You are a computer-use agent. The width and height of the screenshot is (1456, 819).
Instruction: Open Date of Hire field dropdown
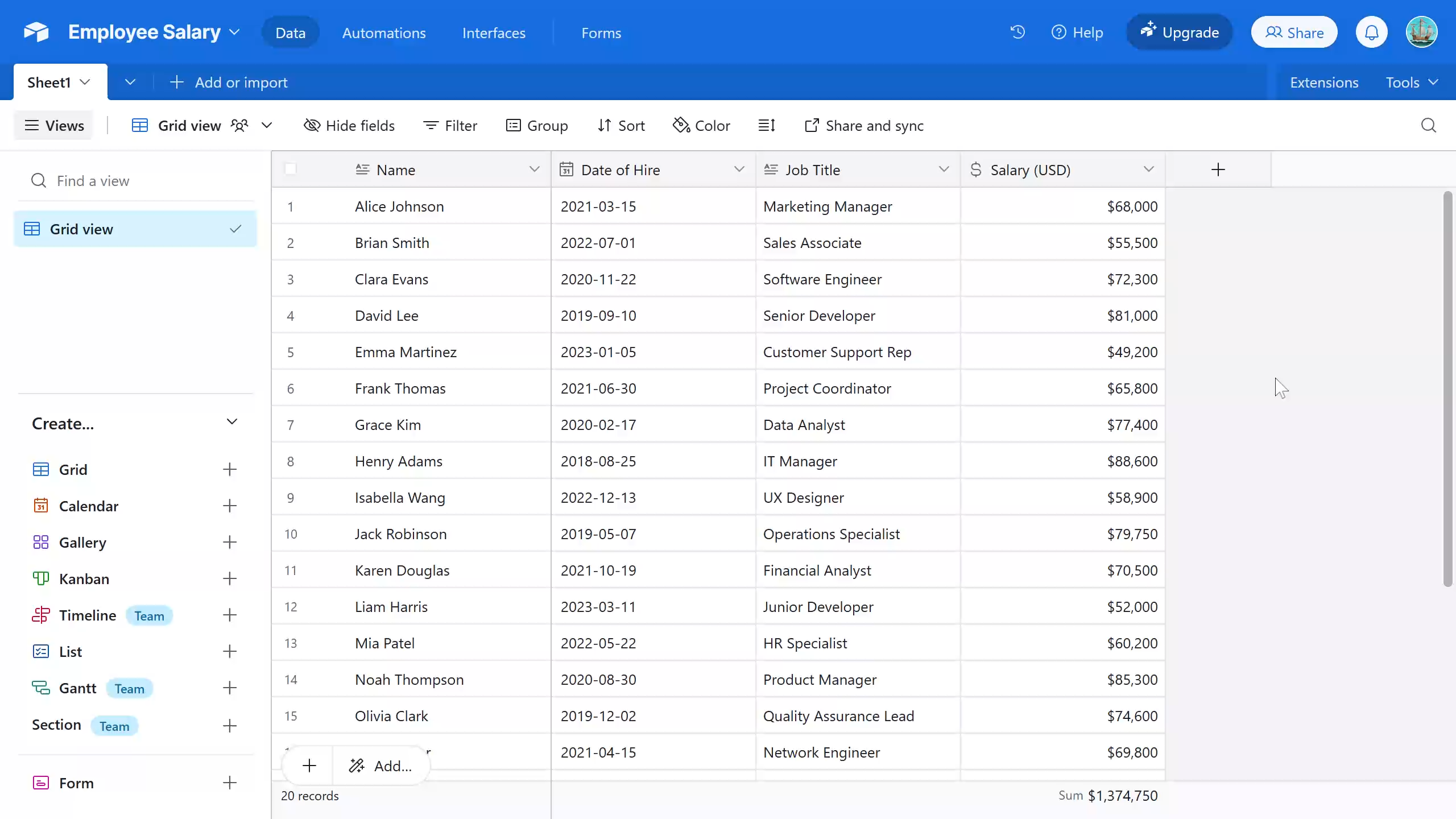(x=739, y=169)
